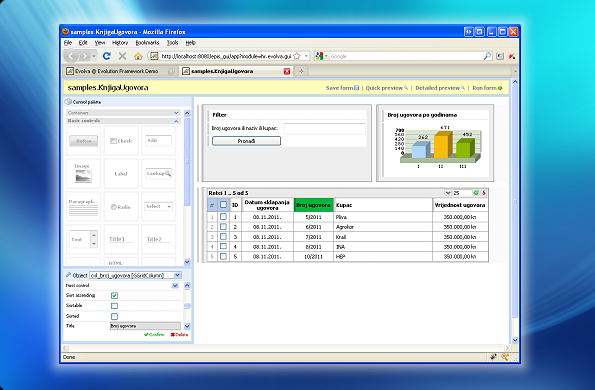595x390 pixels.
Task: Click the browser Back arrow
Action: click(71, 56)
